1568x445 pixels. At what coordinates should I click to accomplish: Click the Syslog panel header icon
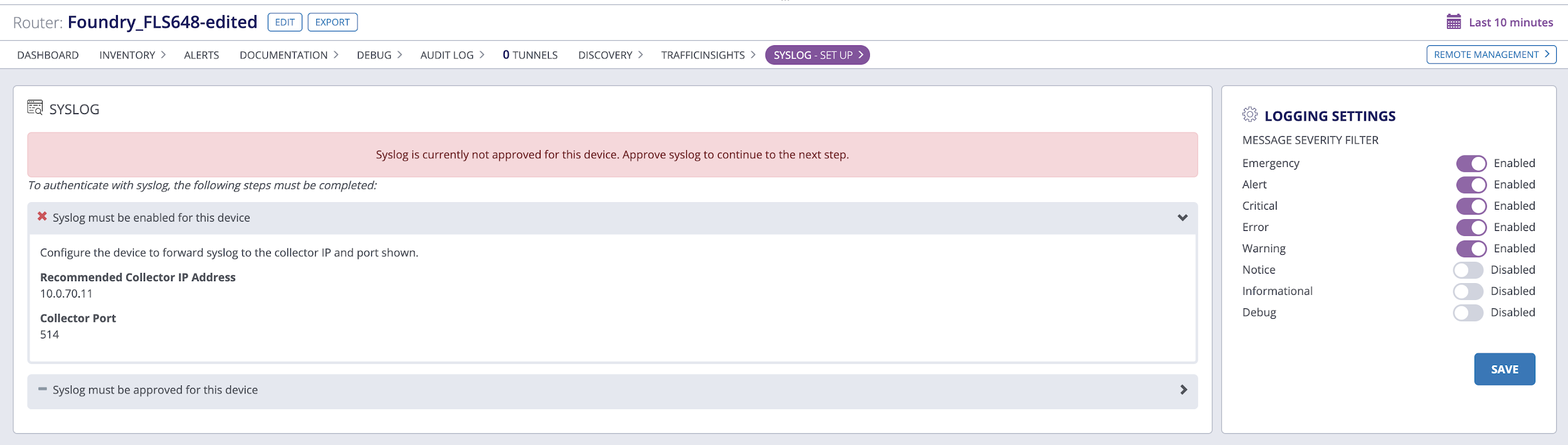click(35, 108)
